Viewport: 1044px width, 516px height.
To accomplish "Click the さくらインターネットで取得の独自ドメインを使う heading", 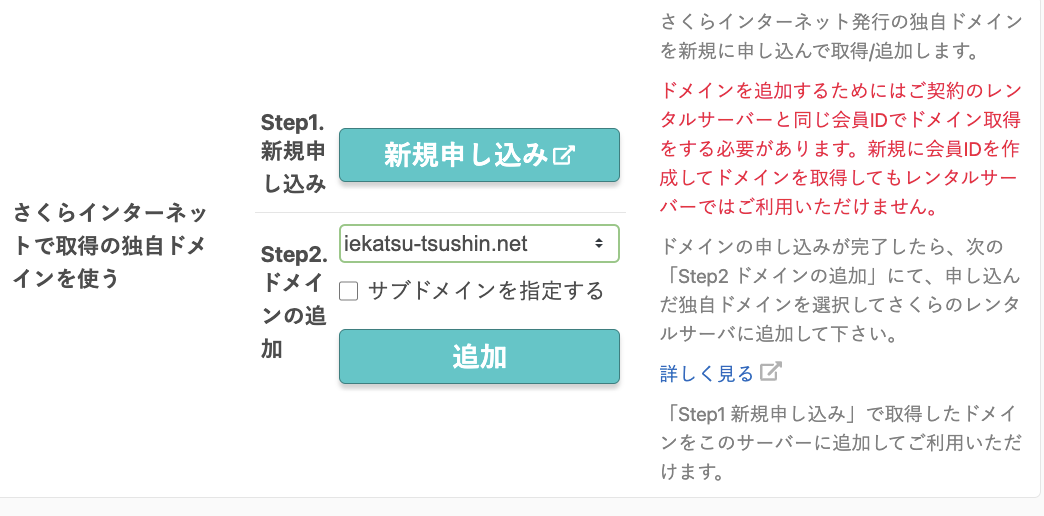I will point(110,246).
